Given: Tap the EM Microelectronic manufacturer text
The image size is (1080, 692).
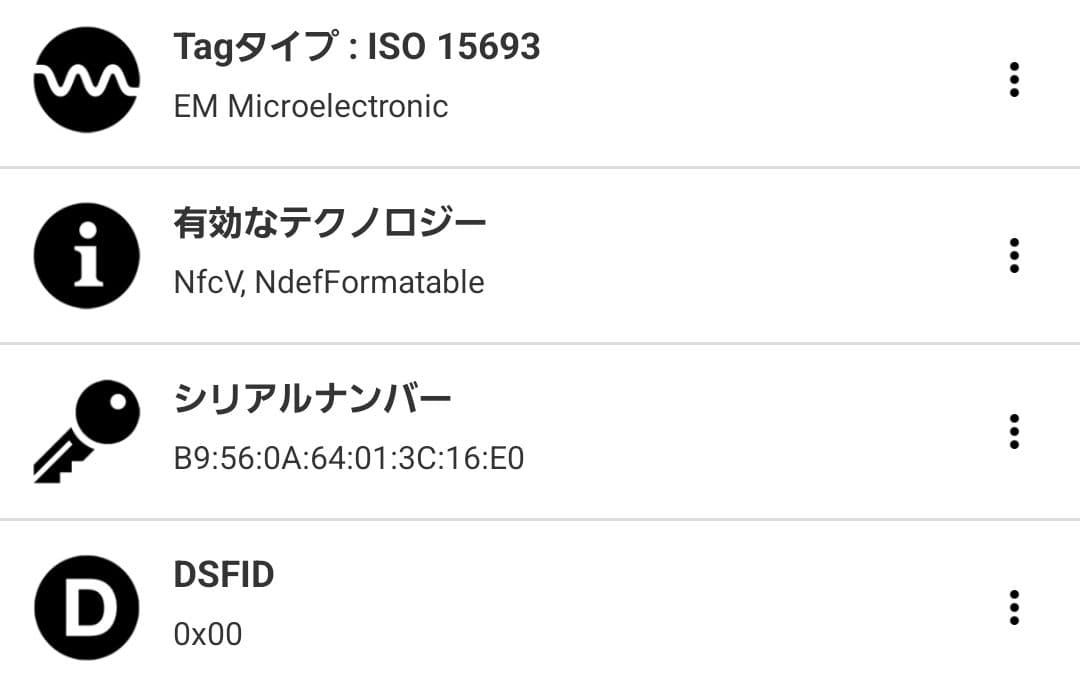Looking at the screenshot, I should point(311,106).
